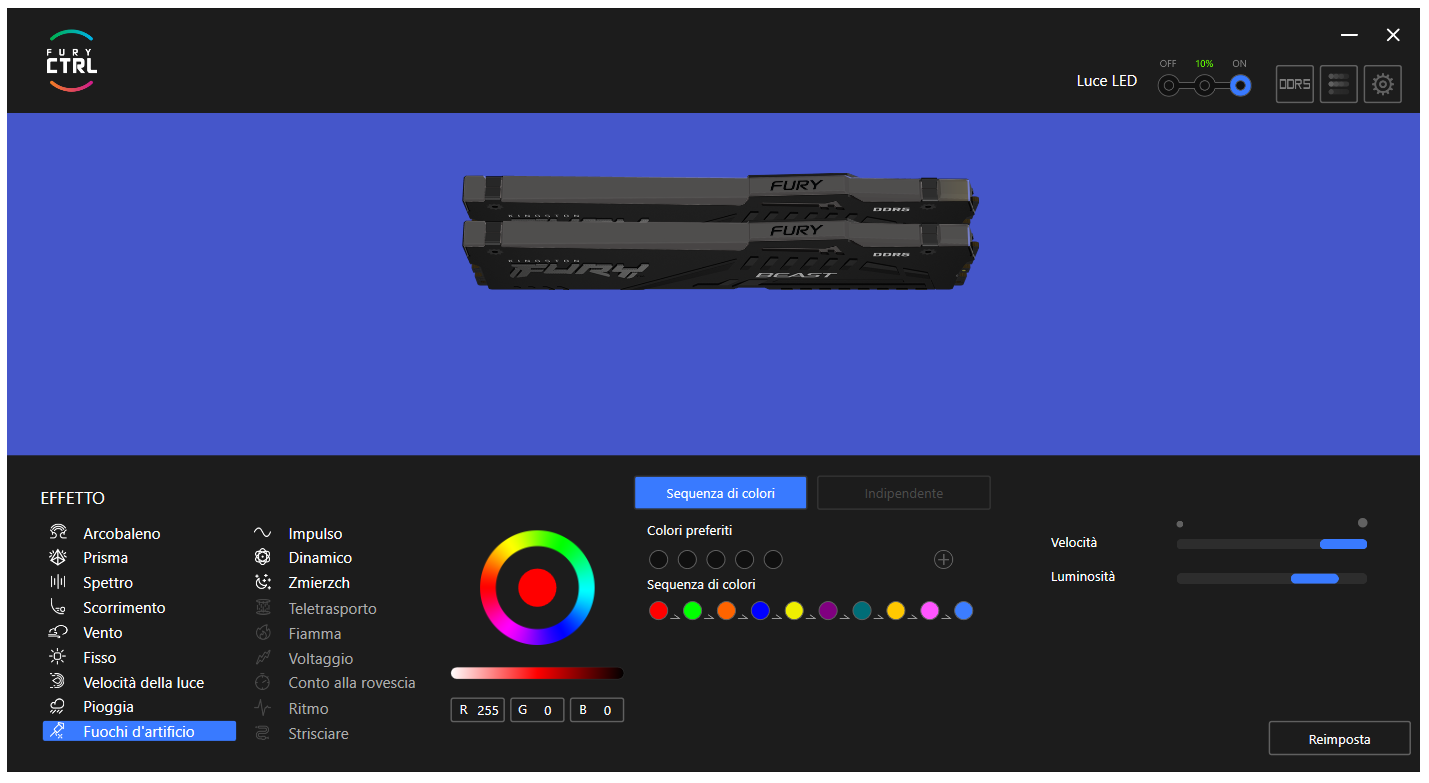Screen dimensions: 1429x783
Task: Set Luce LED to 10%
Action: (1205, 86)
